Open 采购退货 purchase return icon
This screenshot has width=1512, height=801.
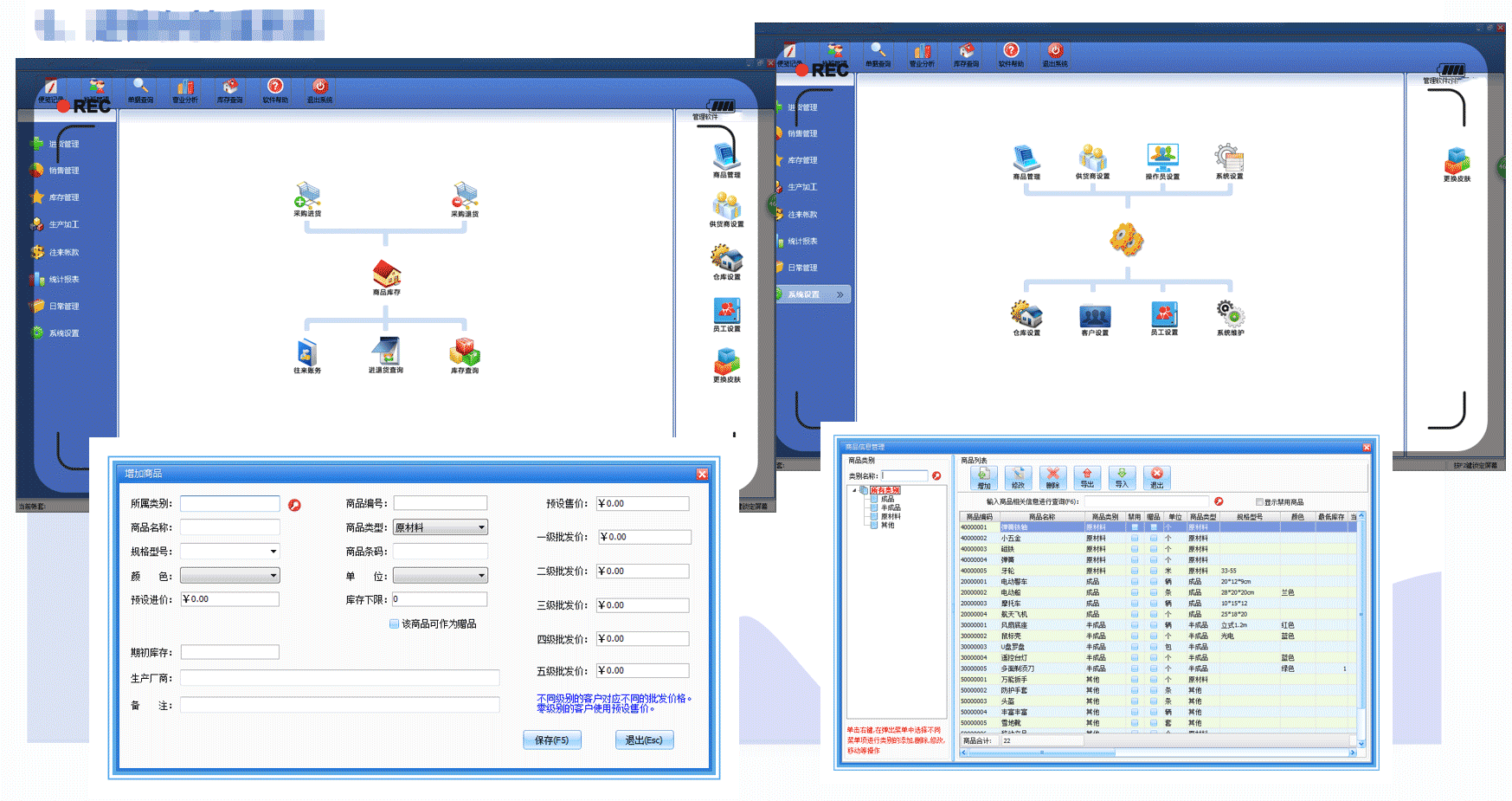click(x=465, y=196)
